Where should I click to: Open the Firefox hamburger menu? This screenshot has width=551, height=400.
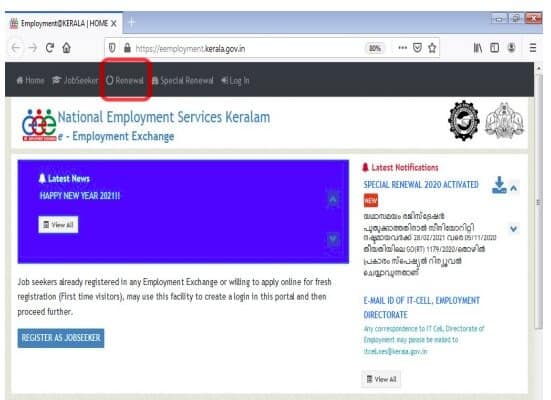(533, 47)
